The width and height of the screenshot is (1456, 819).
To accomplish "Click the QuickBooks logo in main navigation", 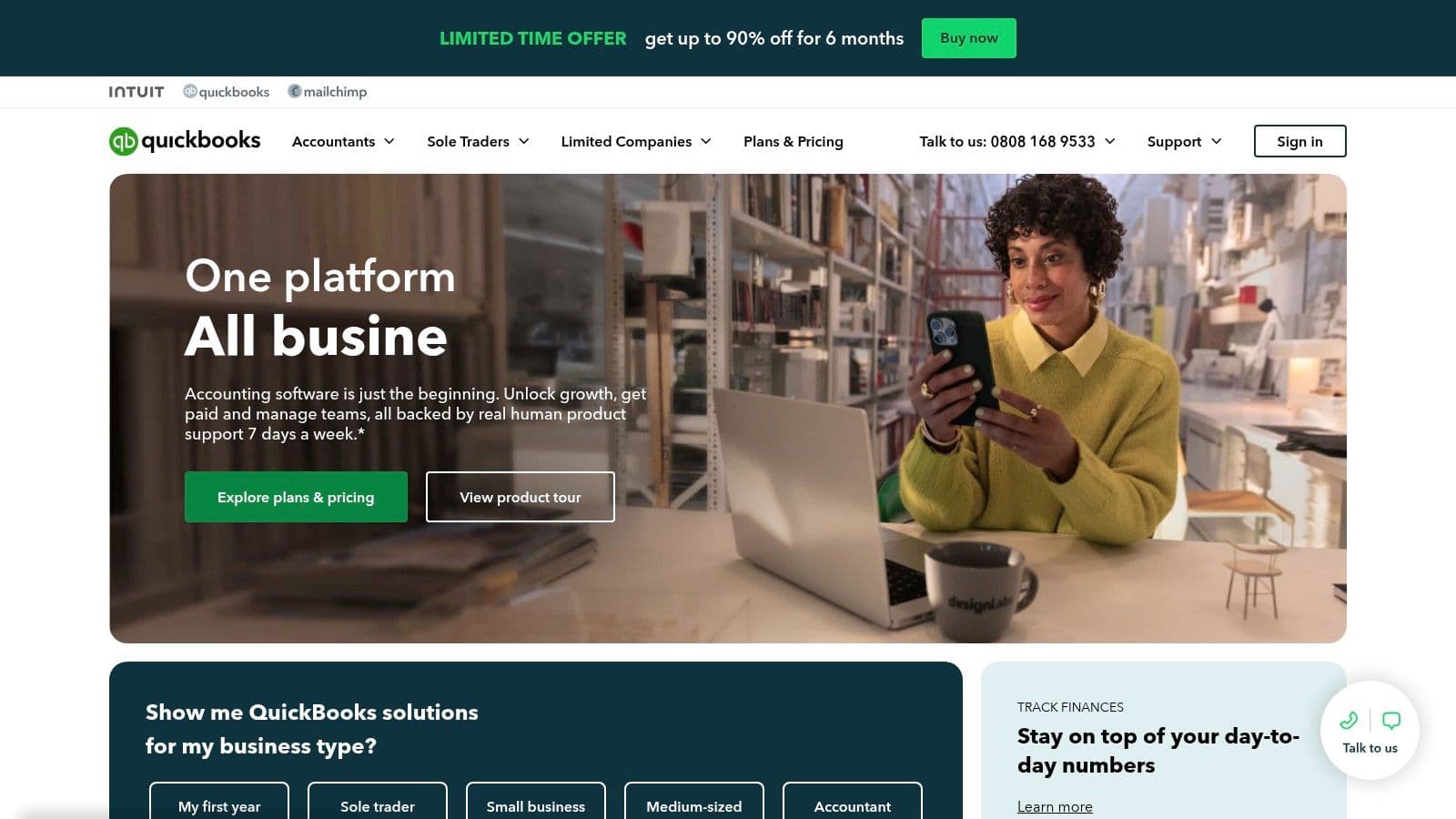I will point(185,141).
